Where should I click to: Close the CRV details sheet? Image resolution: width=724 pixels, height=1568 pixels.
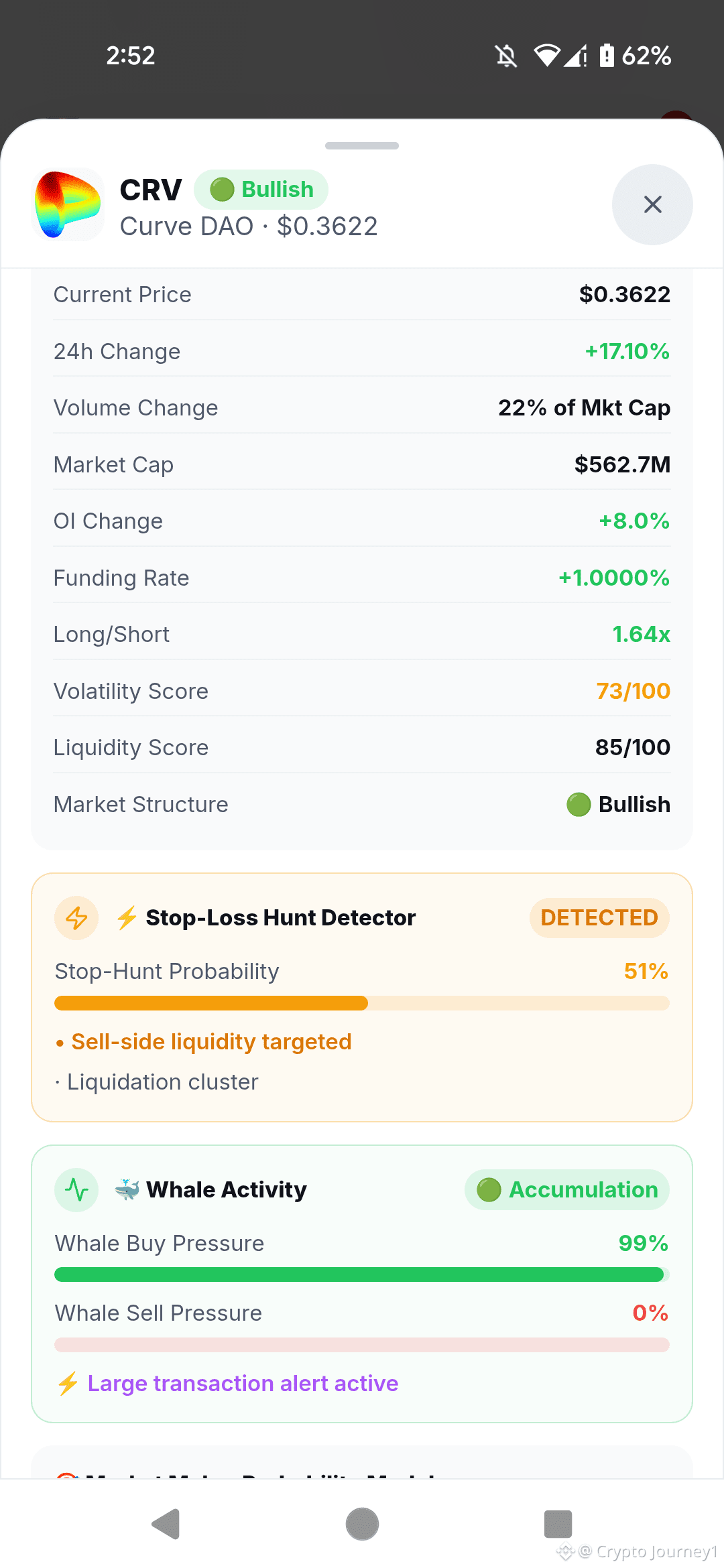(x=652, y=204)
